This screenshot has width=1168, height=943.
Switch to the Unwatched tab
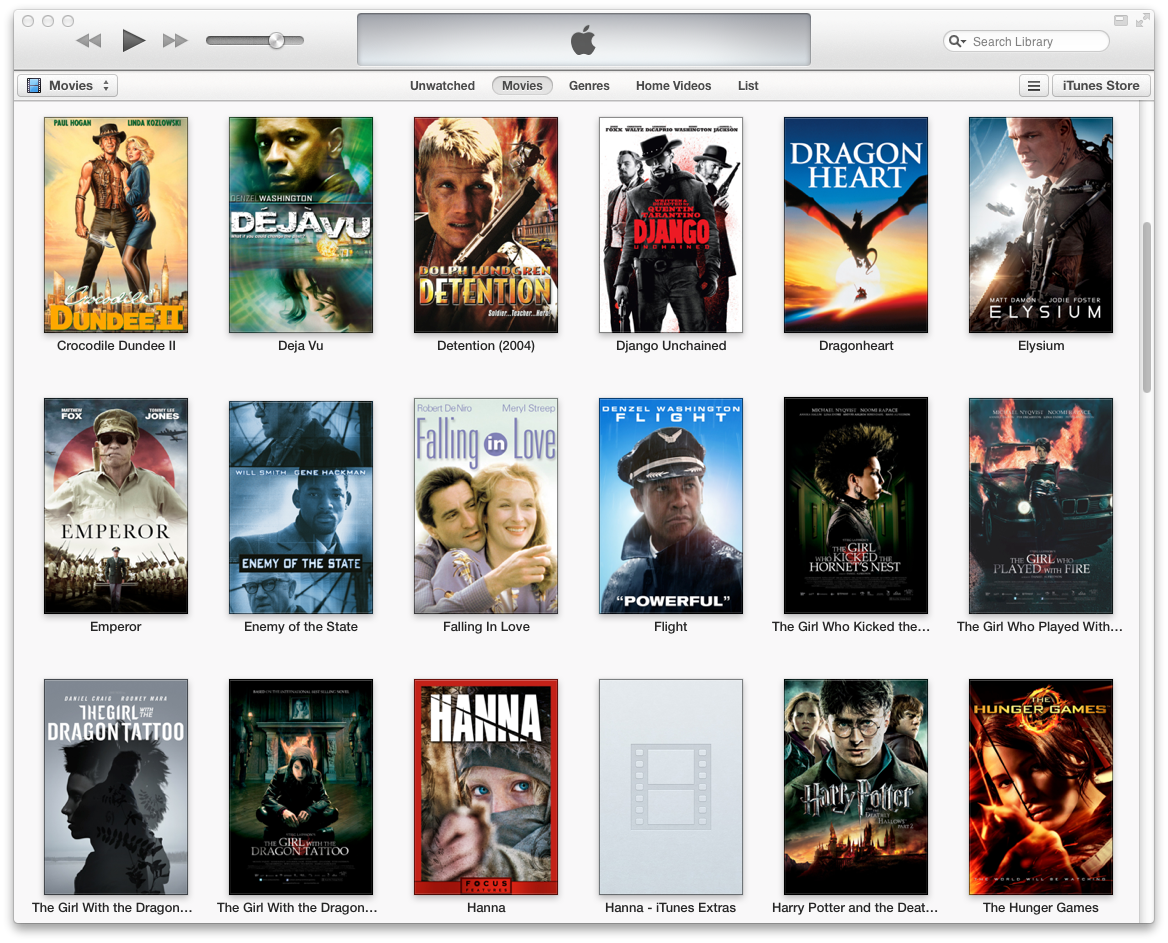point(442,86)
